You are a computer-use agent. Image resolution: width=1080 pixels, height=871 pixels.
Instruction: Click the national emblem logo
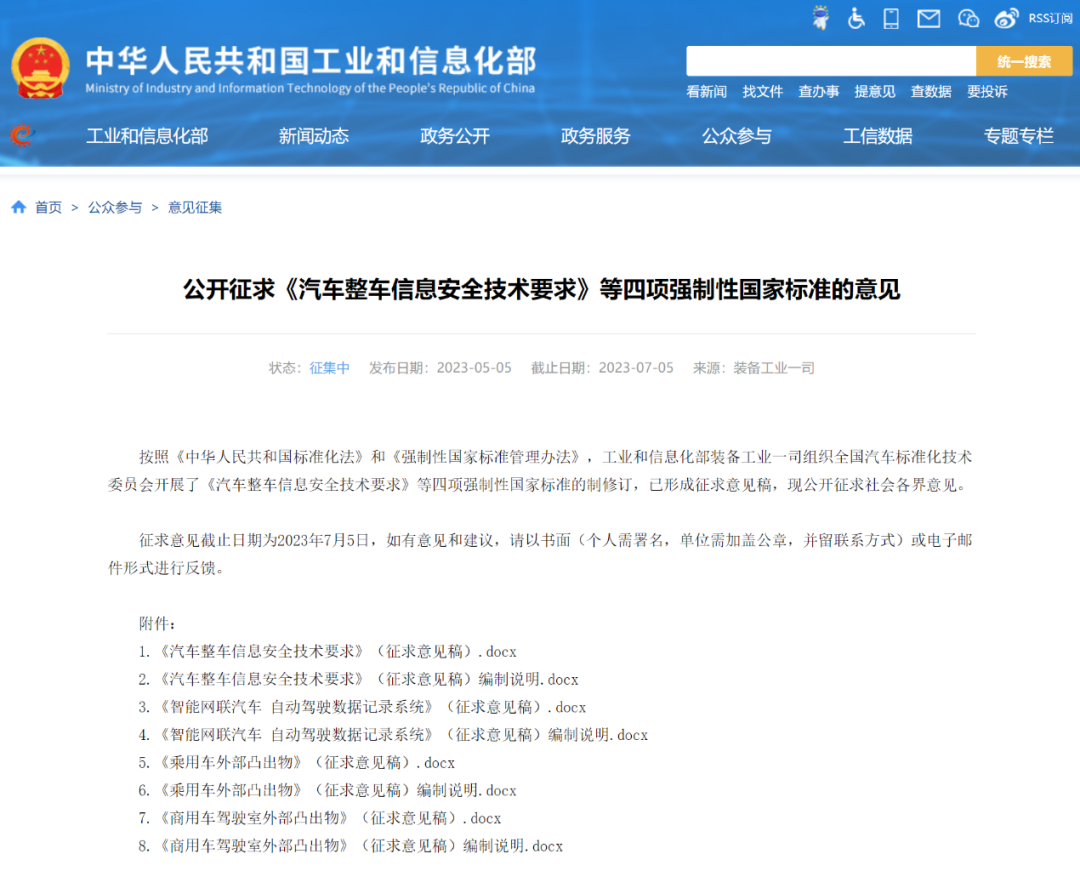41,68
